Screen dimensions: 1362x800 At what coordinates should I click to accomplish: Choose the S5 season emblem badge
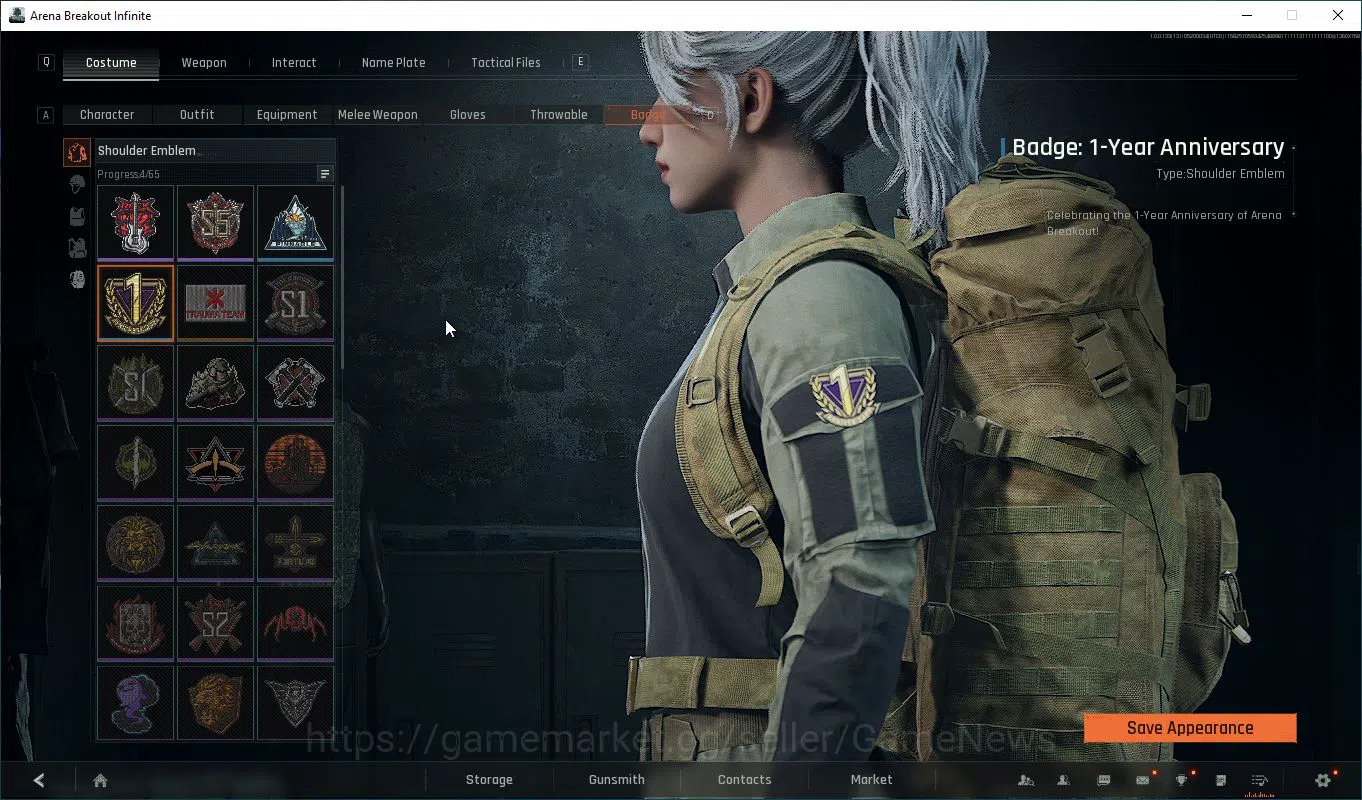[x=215, y=222]
